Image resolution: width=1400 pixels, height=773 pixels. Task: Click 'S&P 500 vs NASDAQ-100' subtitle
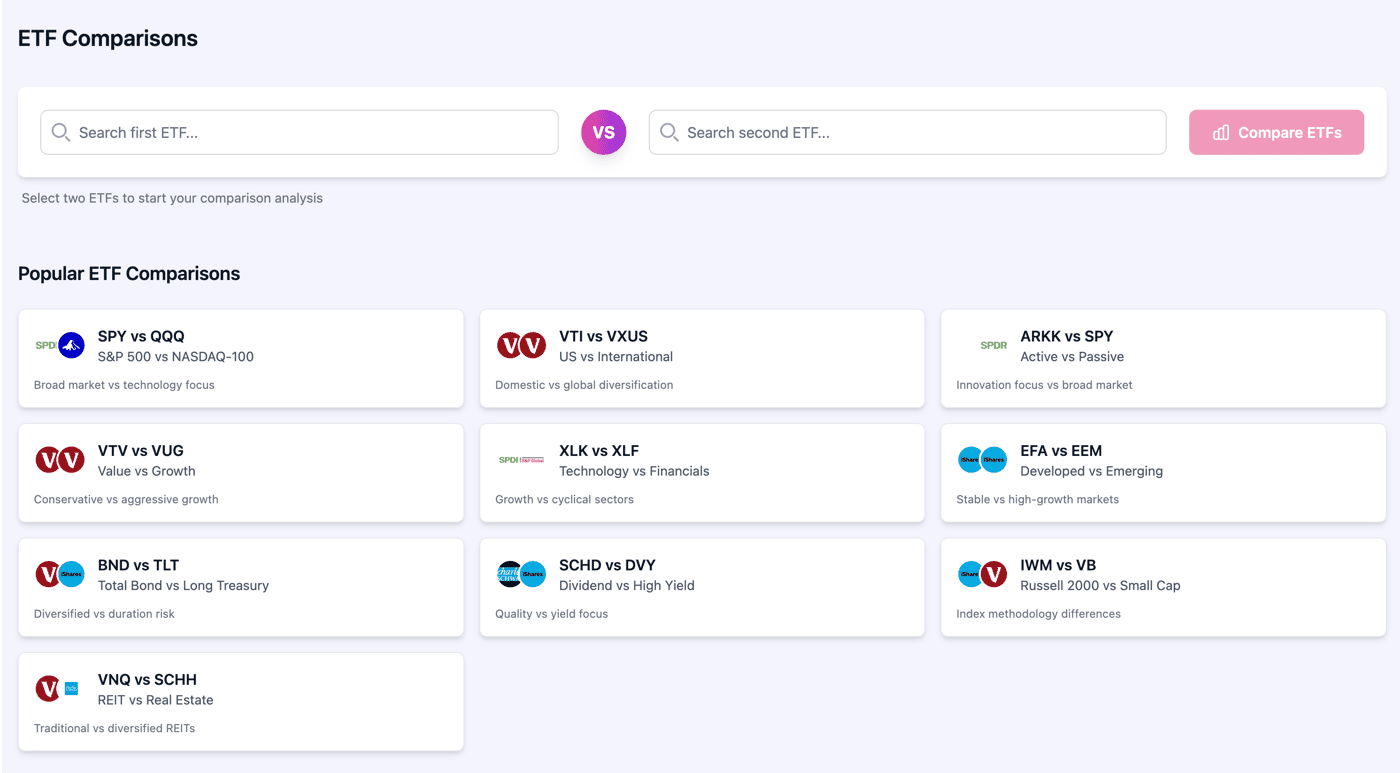[x=176, y=357]
